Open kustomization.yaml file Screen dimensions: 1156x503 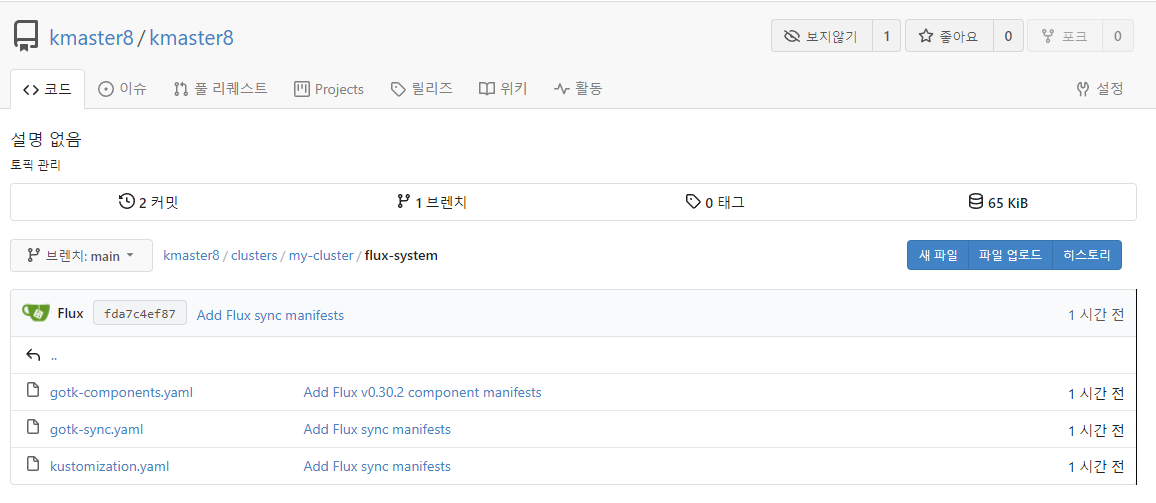pyautogui.click(x=110, y=466)
